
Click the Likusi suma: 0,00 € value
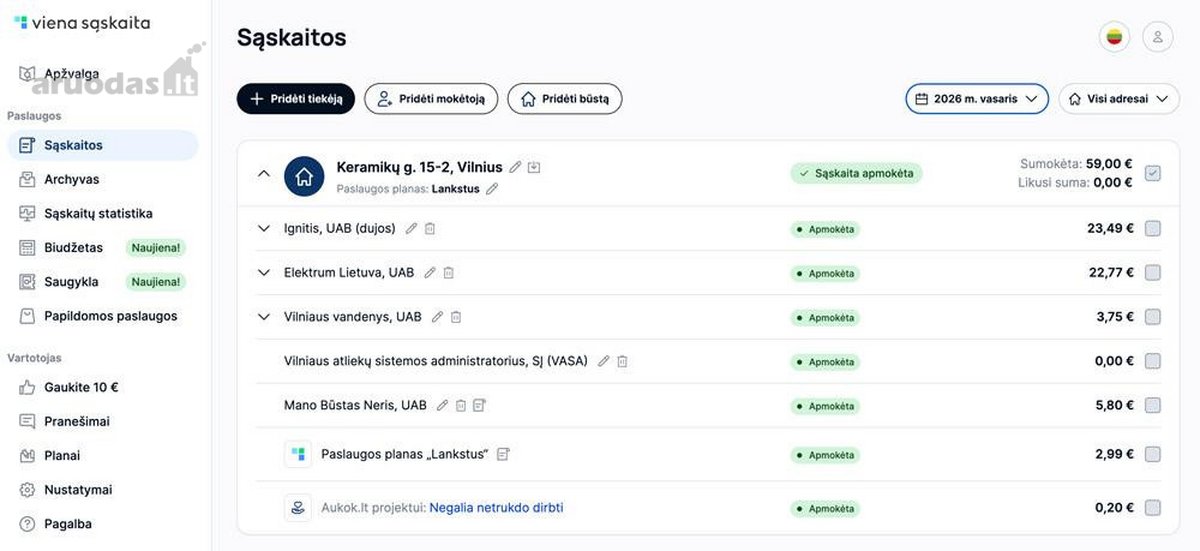tap(1075, 182)
